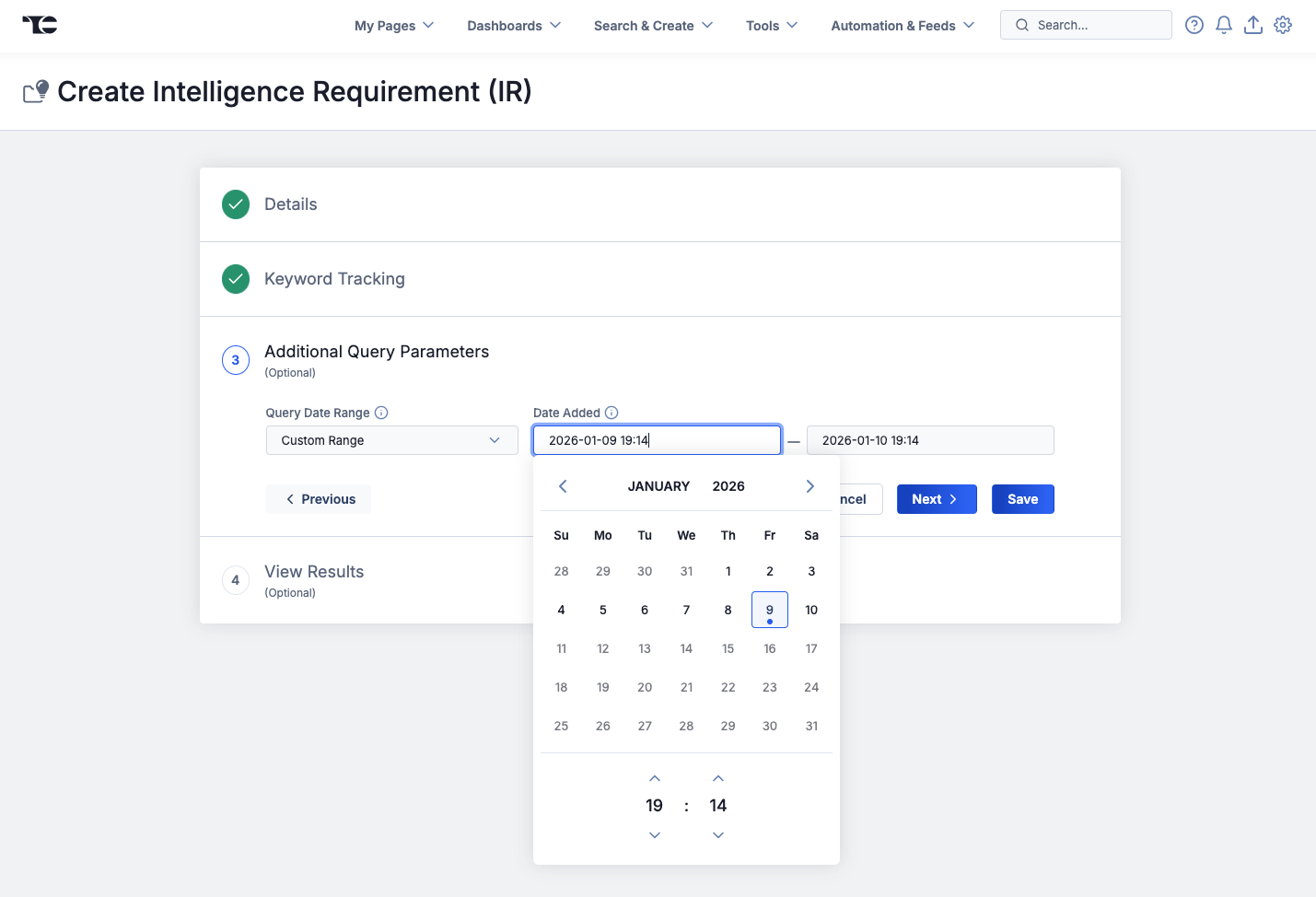View notifications via the bell icon
This screenshot has height=897, width=1316.
1223,25
